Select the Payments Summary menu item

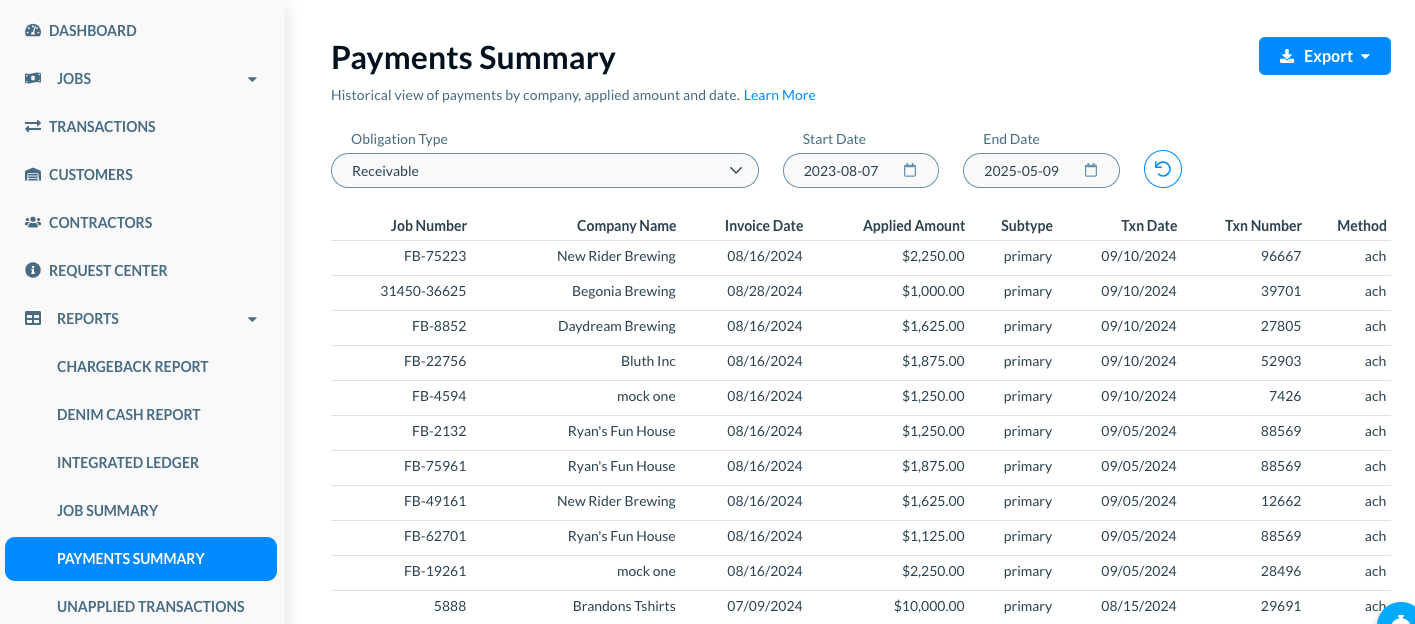(x=141, y=559)
